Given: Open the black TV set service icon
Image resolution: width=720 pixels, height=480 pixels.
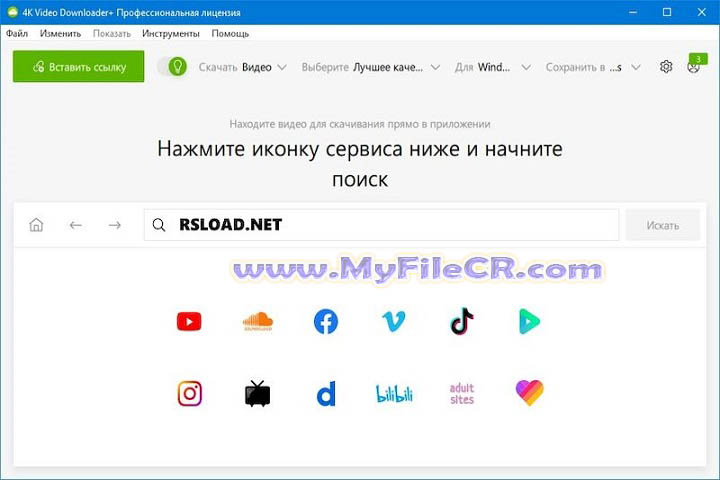Looking at the screenshot, I should tap(258, 394).
